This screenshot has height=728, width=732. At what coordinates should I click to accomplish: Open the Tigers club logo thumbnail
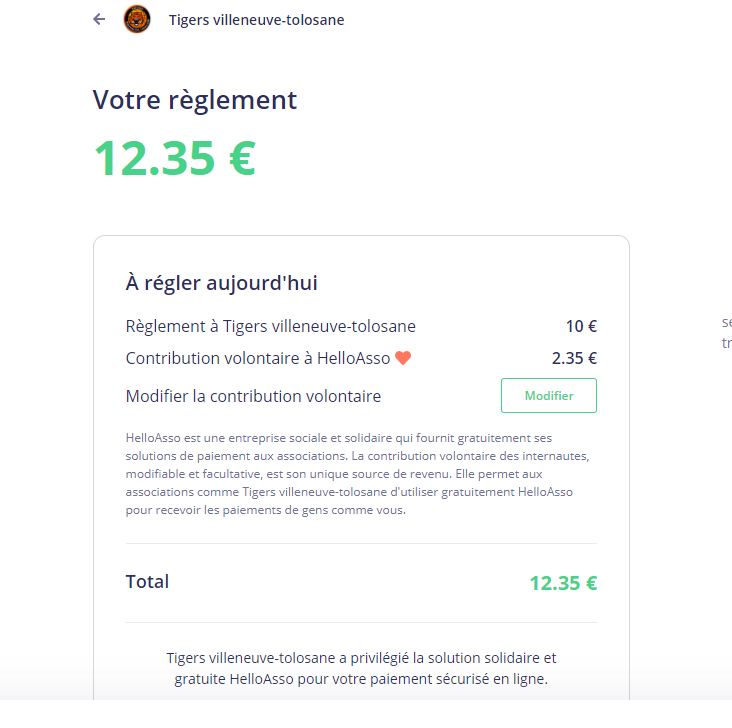pos(137,19)
